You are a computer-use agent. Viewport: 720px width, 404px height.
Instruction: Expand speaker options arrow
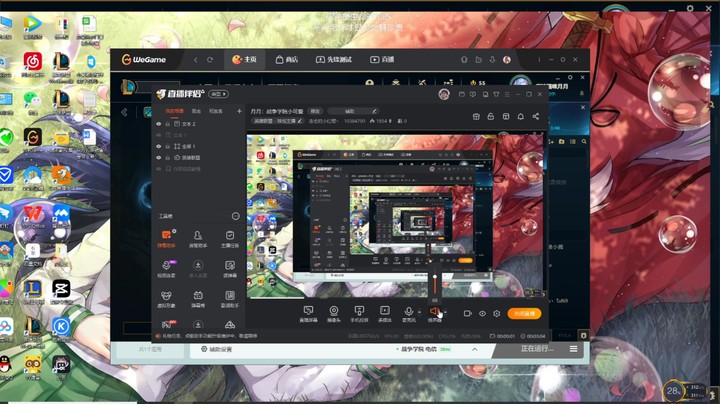(x=445, y=313)
